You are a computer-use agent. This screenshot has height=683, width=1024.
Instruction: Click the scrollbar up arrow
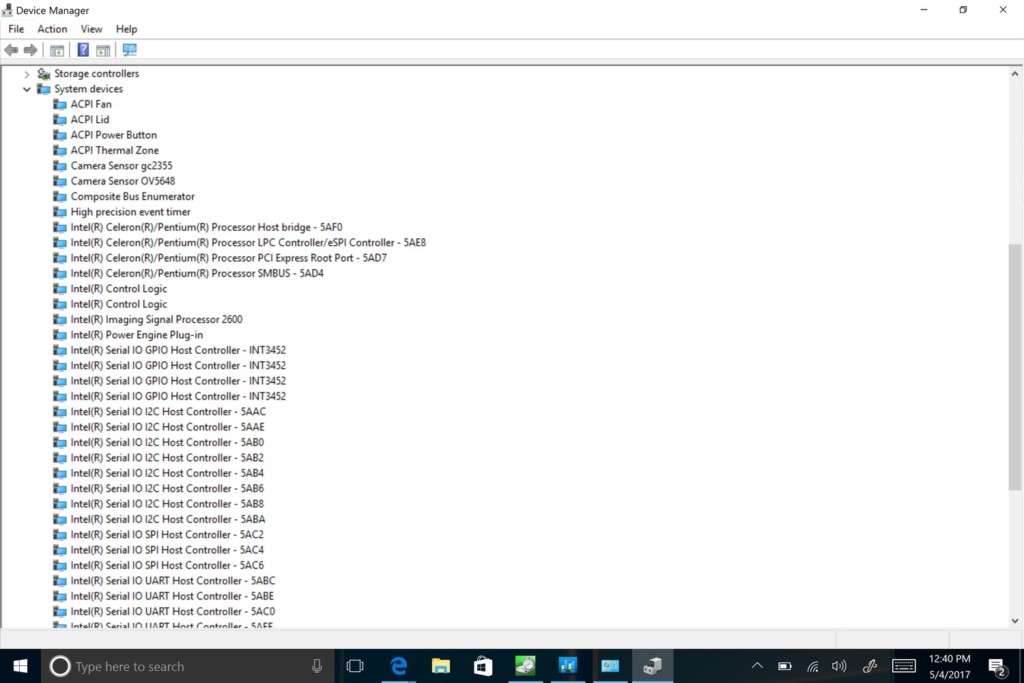pyautogui.click(x=1014, y=74)
